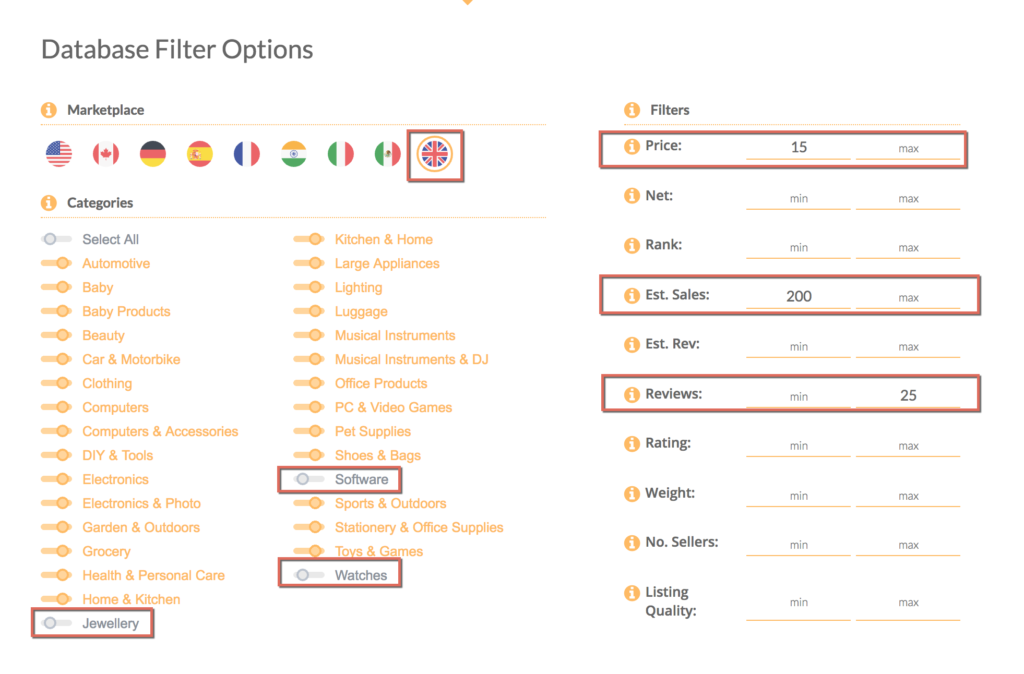Screen dimensions: 1024x674
Task: Select the United Kingdom flag marketplace
Action: coord(435,154)
